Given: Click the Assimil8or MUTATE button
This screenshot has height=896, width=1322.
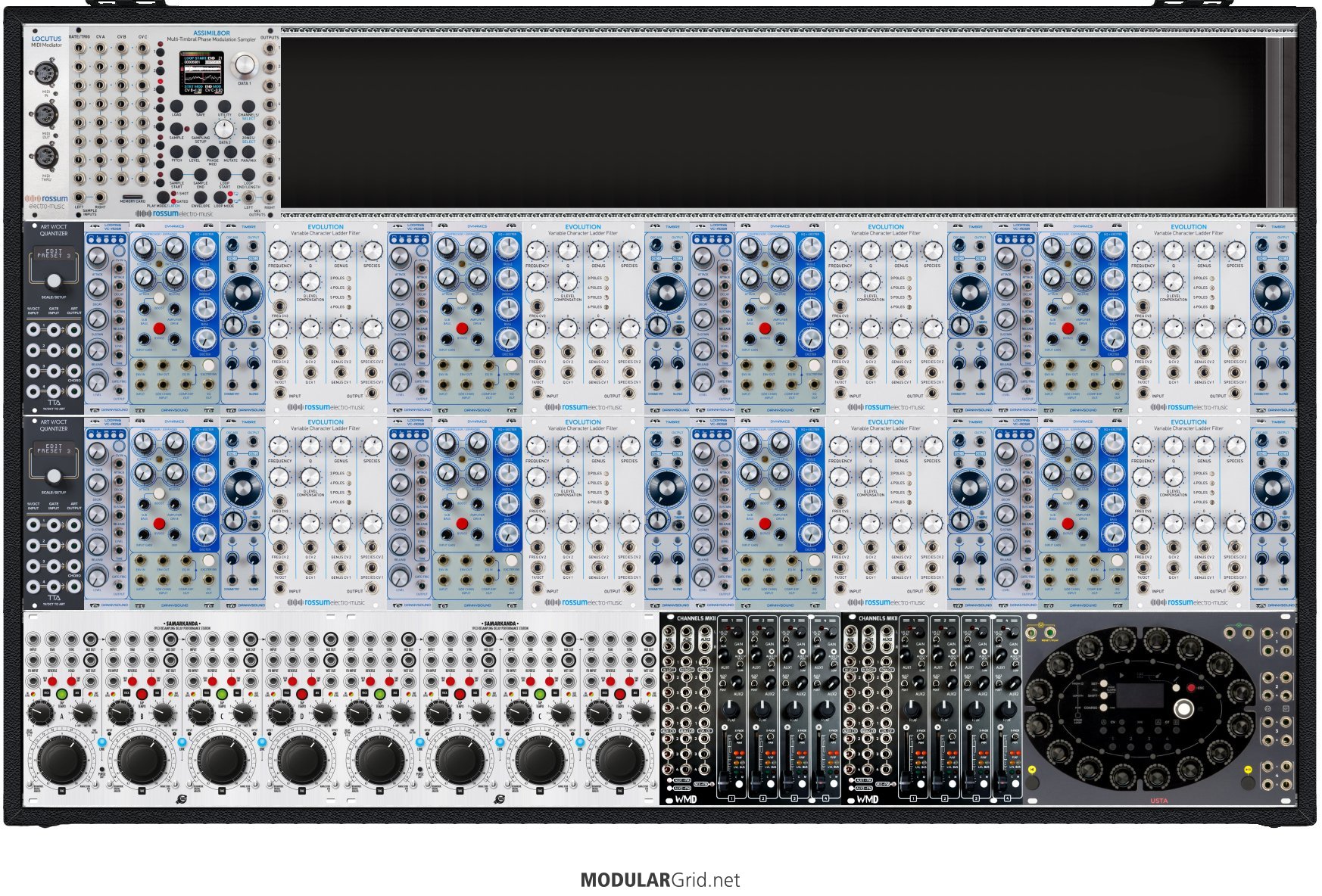Looking at the screenshot, I should 231,152.
